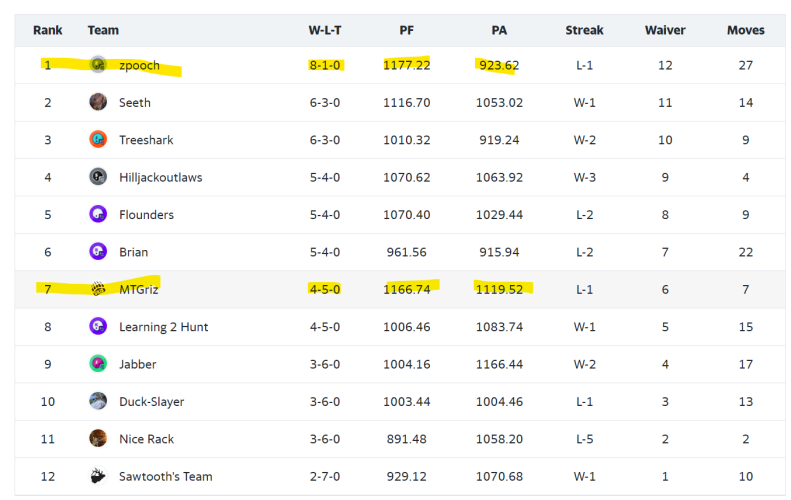Image resolution: width=791 pixels, height=500 pixels.
Task: Open the Seeth team page link
Action: (135, 103)
